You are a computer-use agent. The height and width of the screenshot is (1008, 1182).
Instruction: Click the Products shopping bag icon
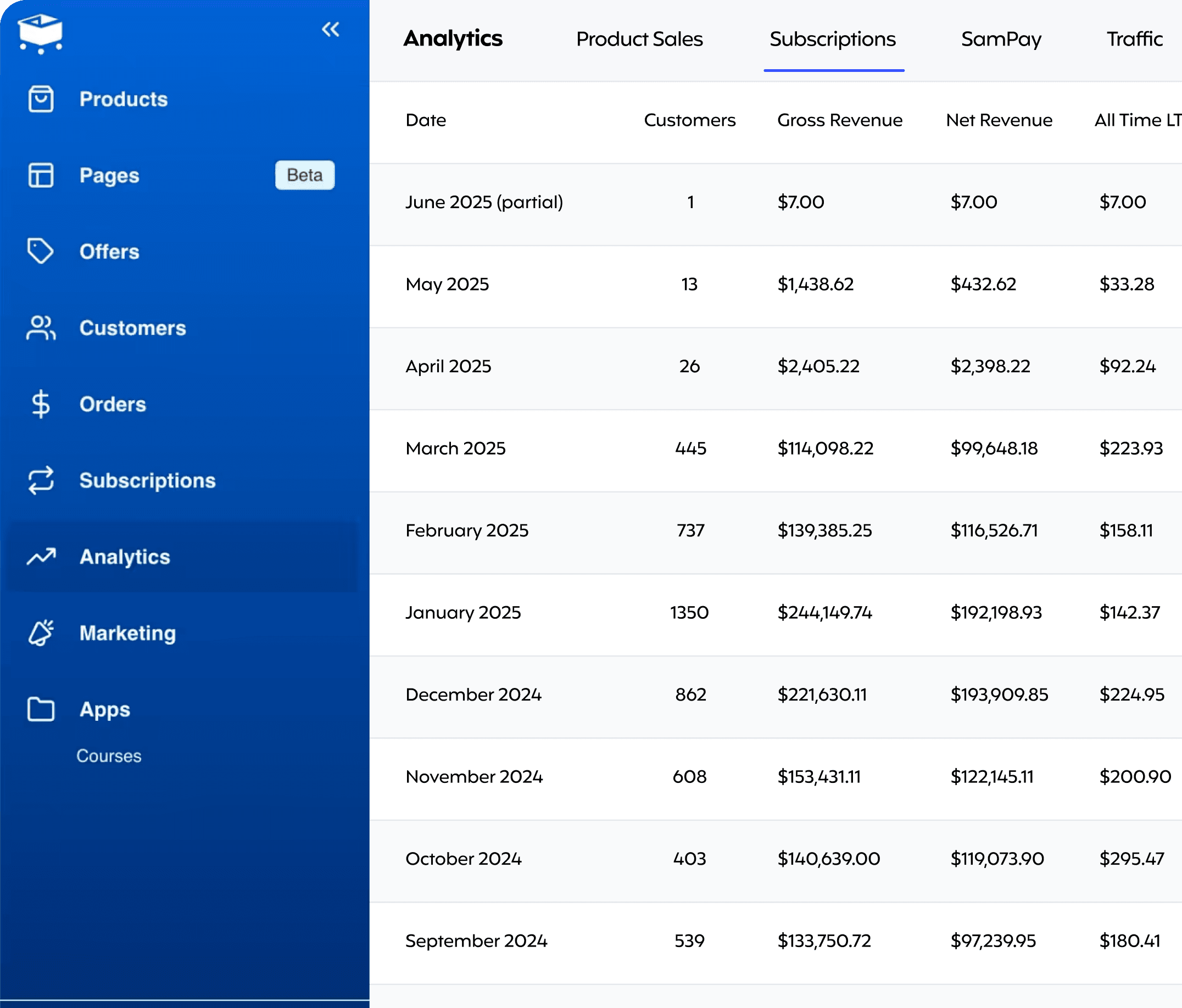41,99
